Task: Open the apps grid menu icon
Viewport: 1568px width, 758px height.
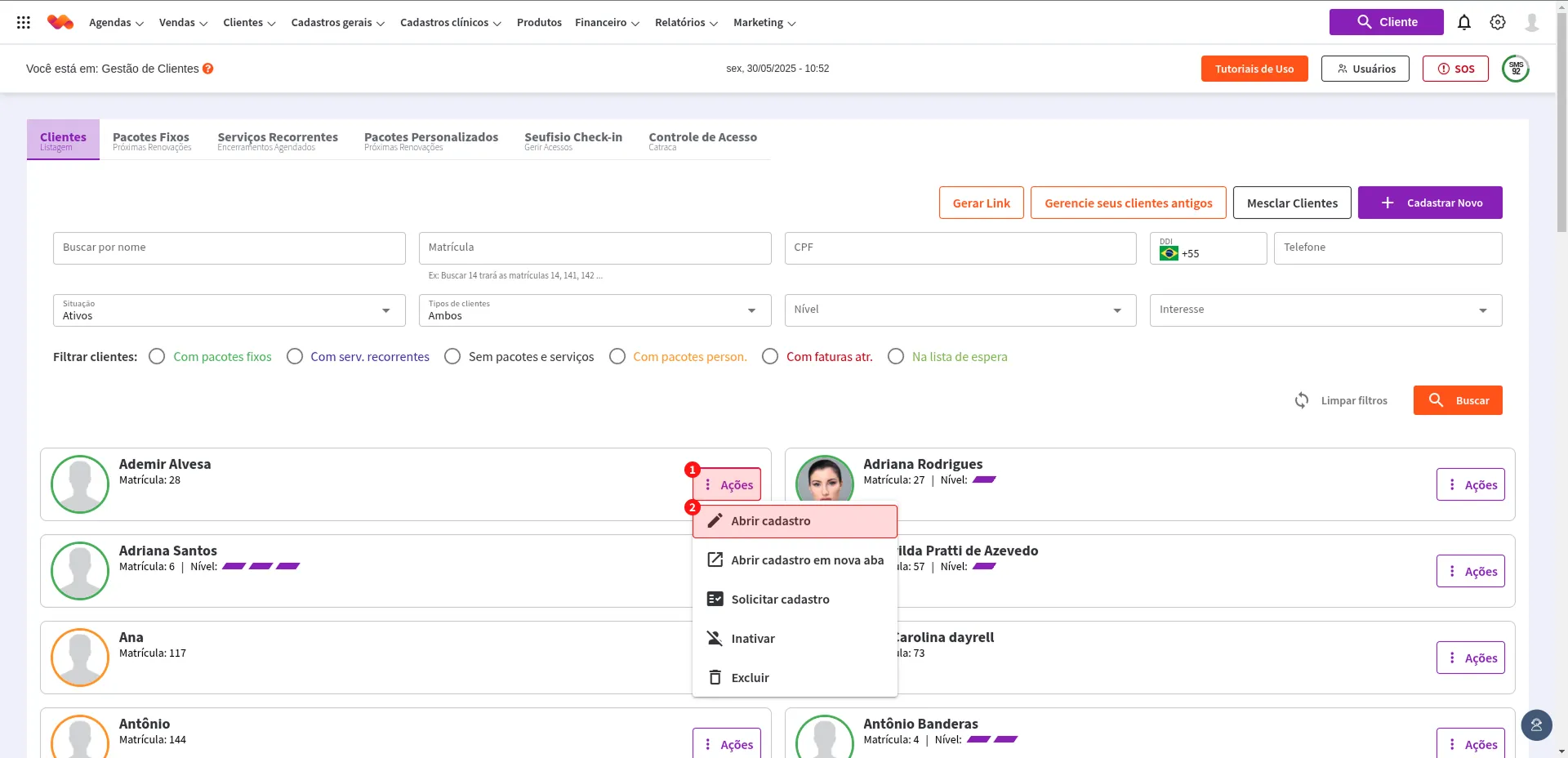Action: click(24, 23)
